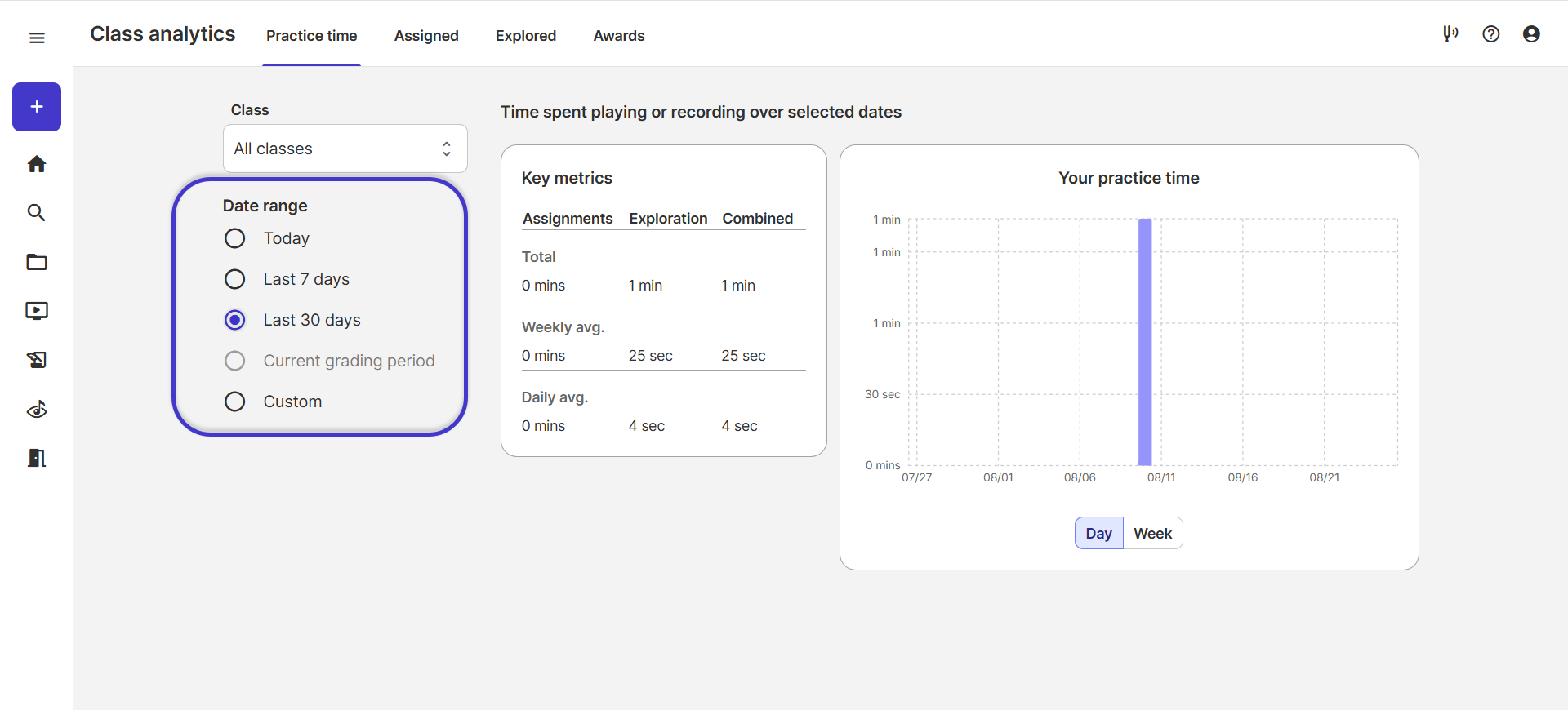The image size is (1568, 710).
Task: Click the Key metrics card title
Action: [x=567, y=178]
